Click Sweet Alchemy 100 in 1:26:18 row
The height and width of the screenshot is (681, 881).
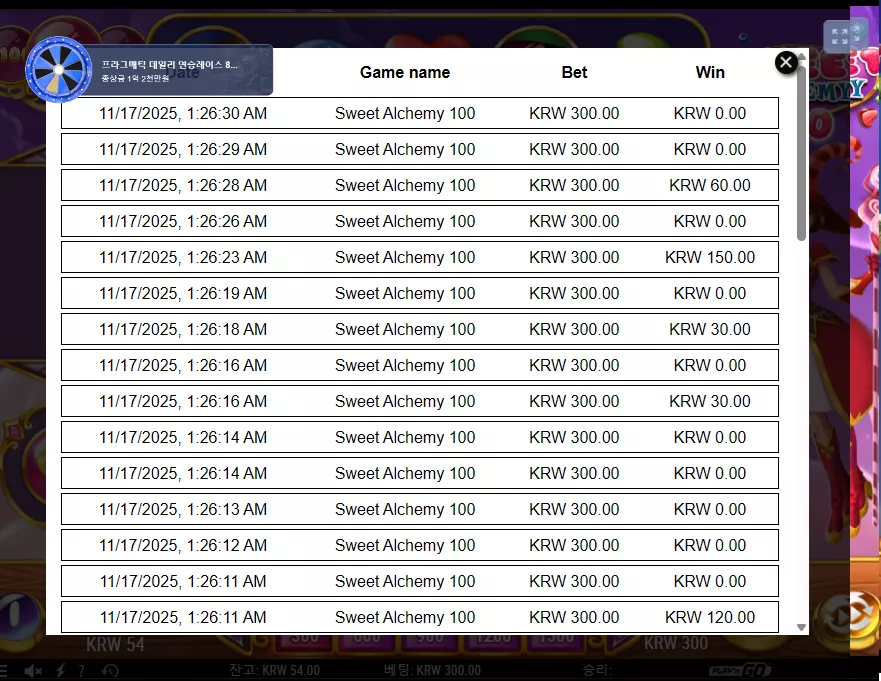(x=405, y=329)
